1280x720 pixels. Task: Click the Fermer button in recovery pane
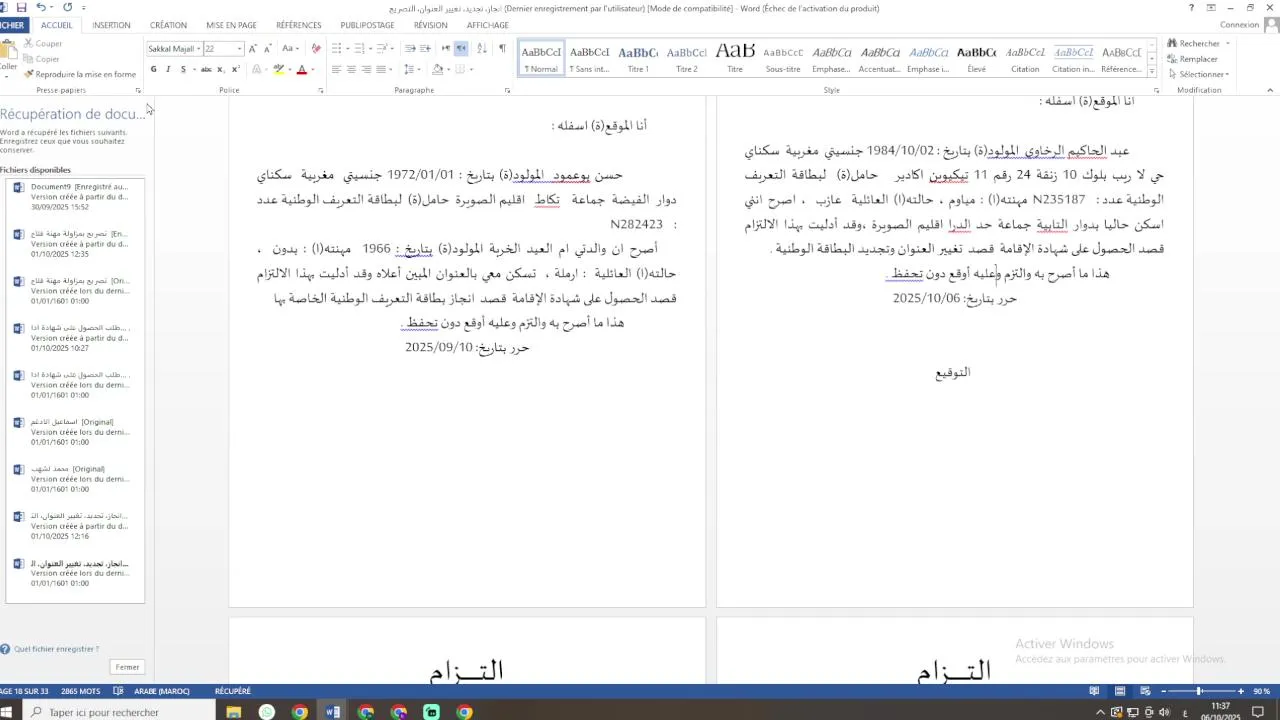point(127,667)
